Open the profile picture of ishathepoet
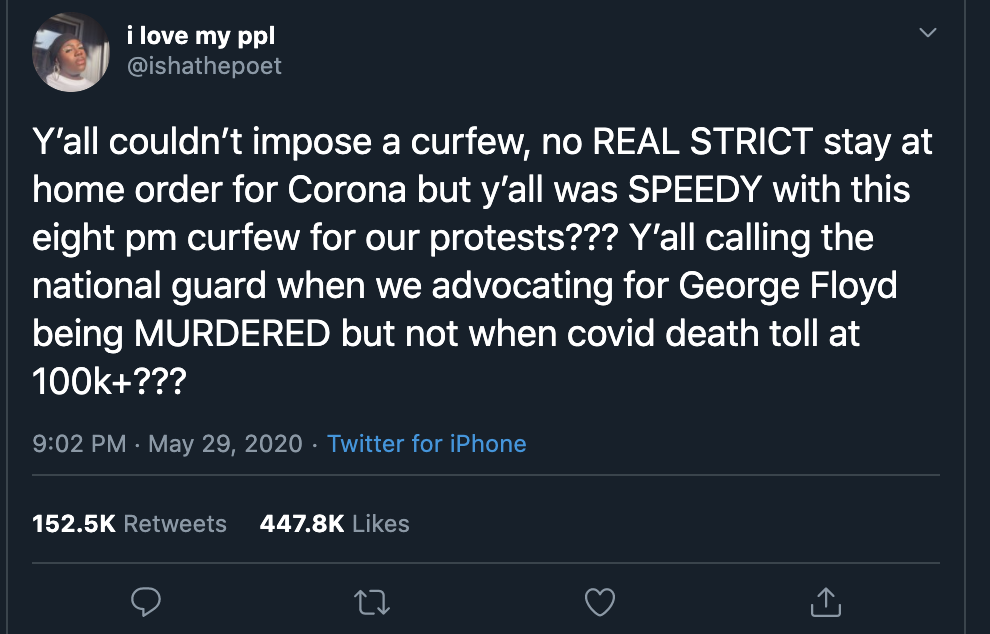Viewport: 990px width, 634px height. [71, 52]
